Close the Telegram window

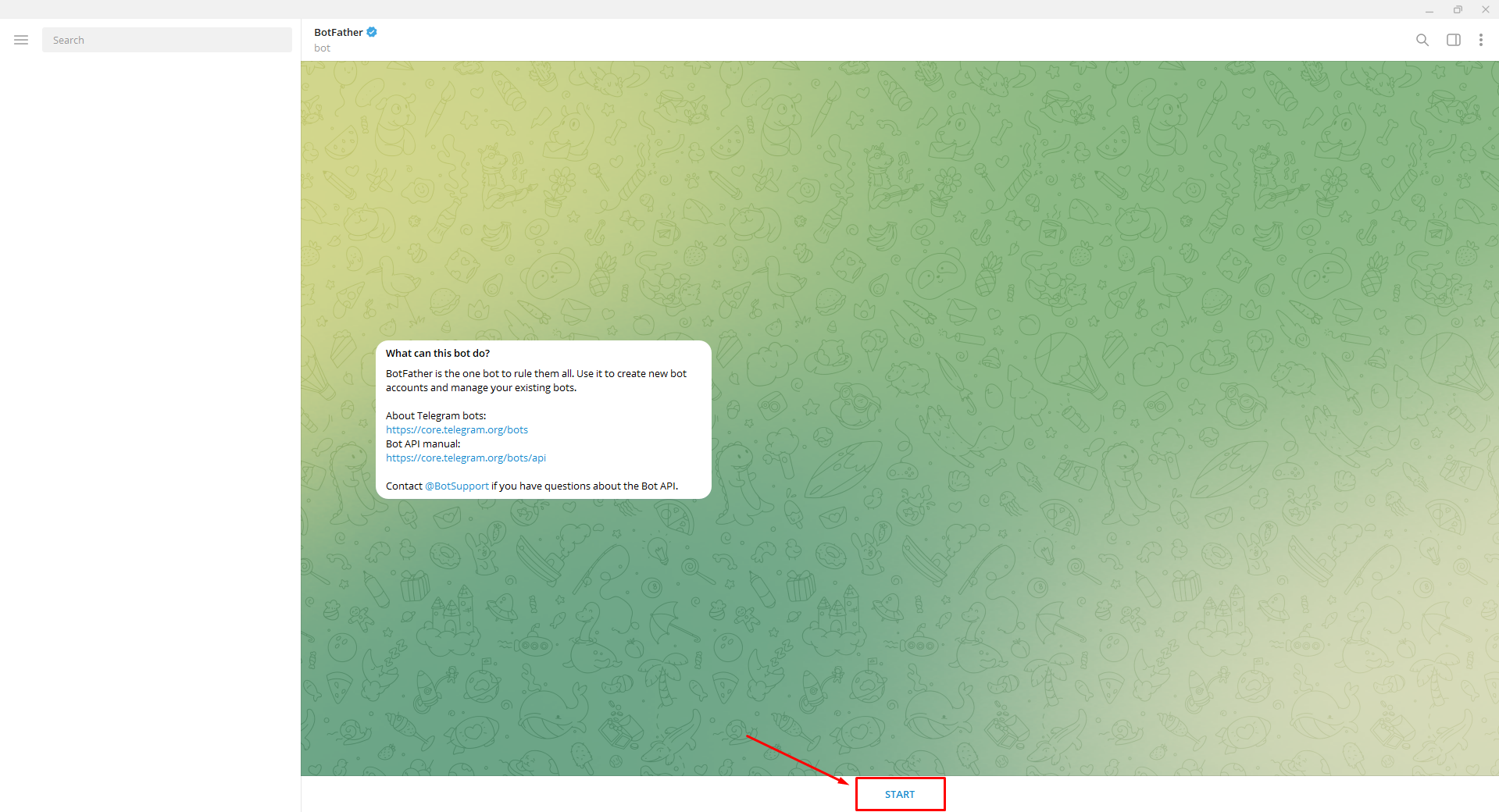click(1486, 9)
